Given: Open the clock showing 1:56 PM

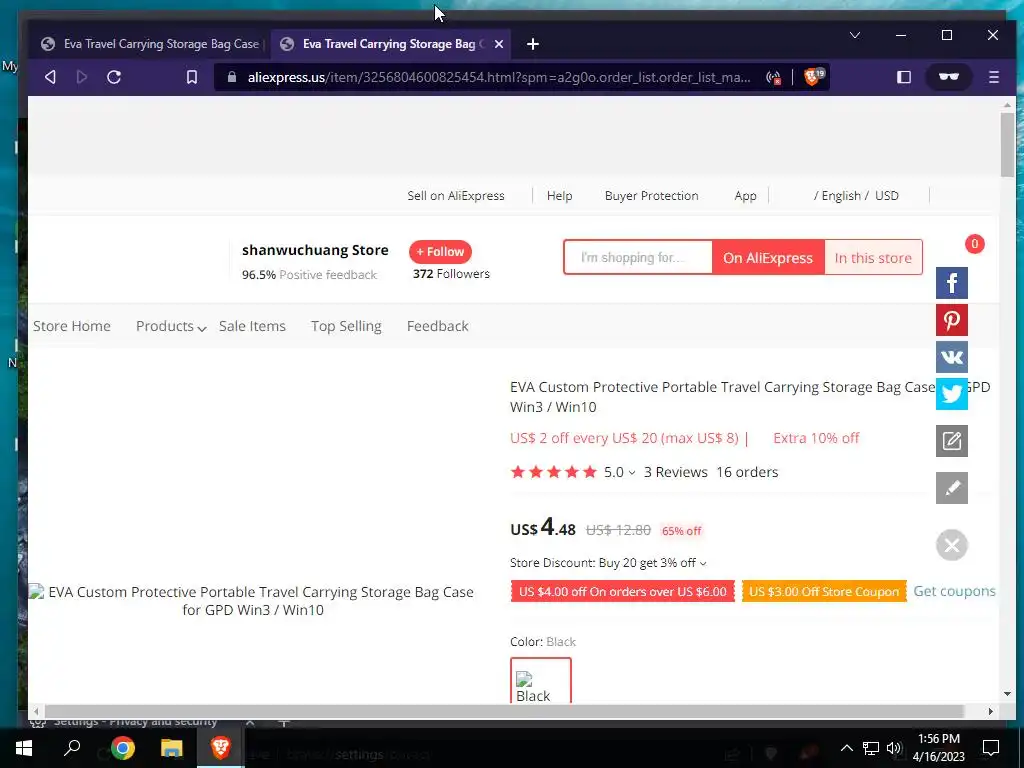Looking at the screenshot, I should (938, 748).
